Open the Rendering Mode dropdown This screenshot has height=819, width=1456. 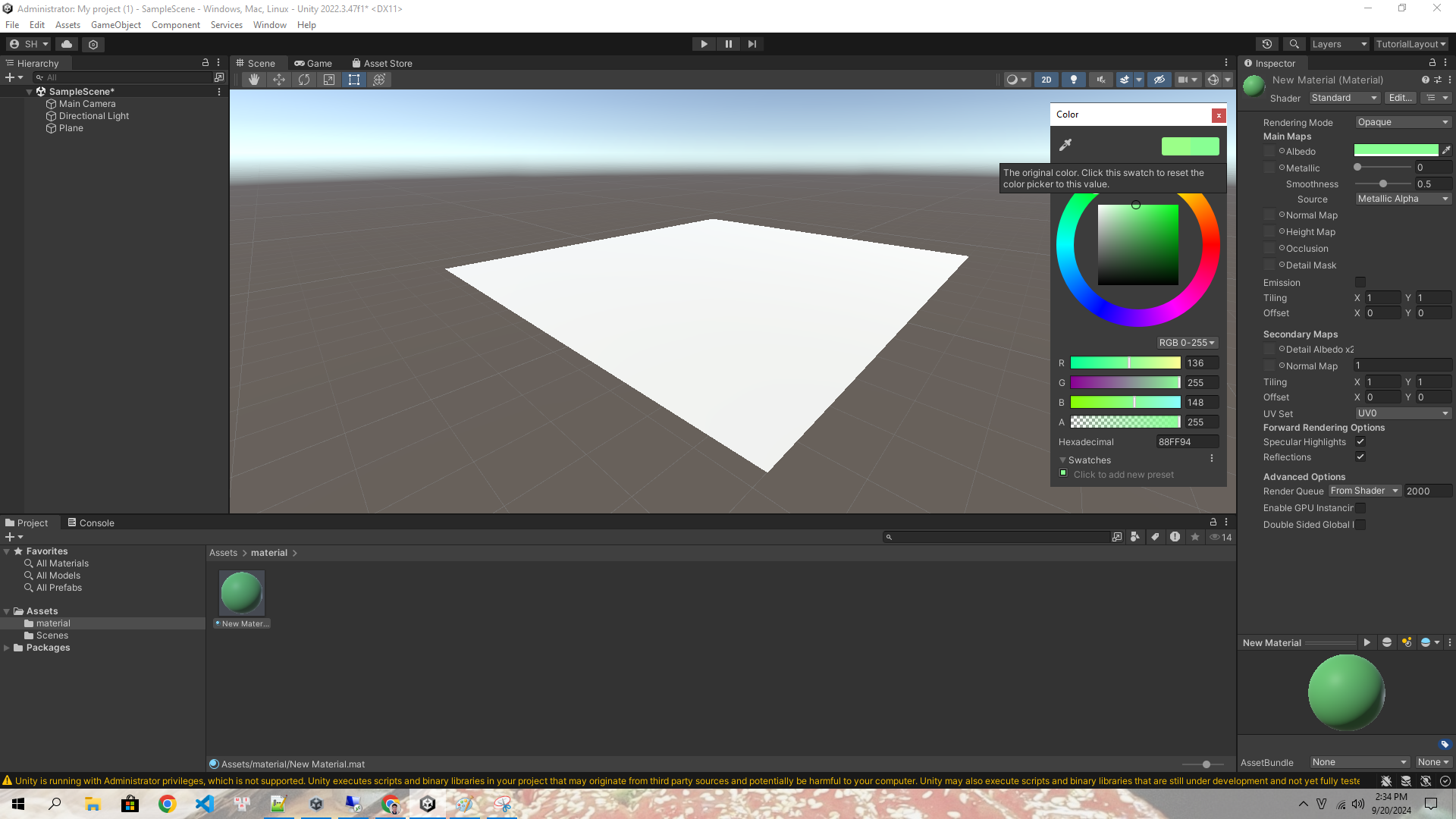[x=1403, y=122]
